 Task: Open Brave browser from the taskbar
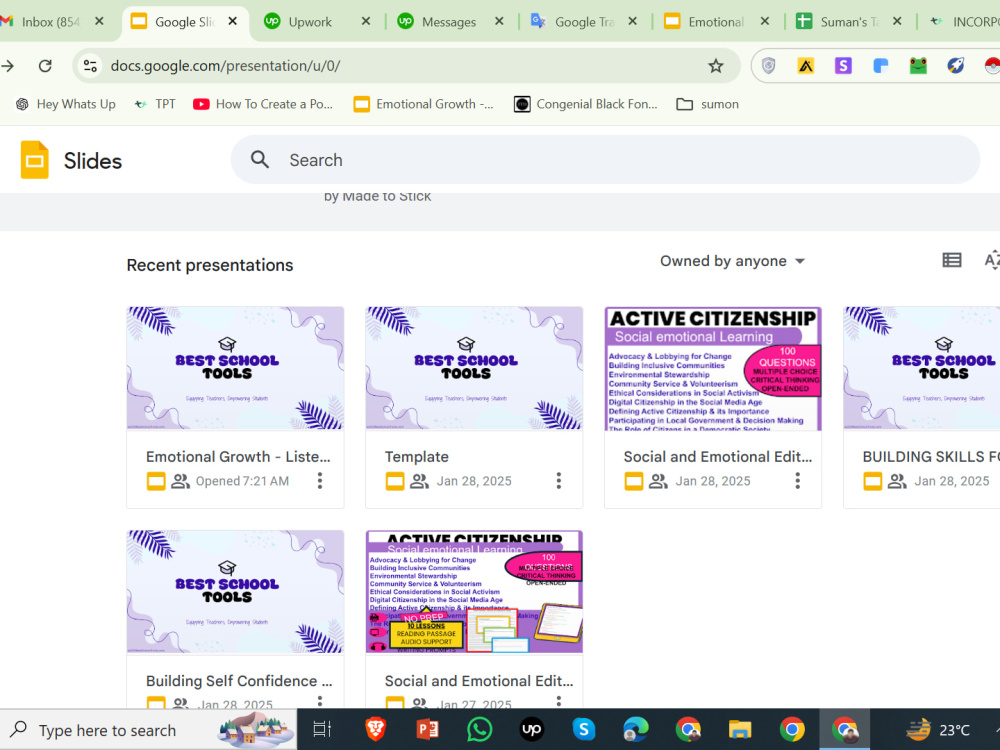[375, 729]
